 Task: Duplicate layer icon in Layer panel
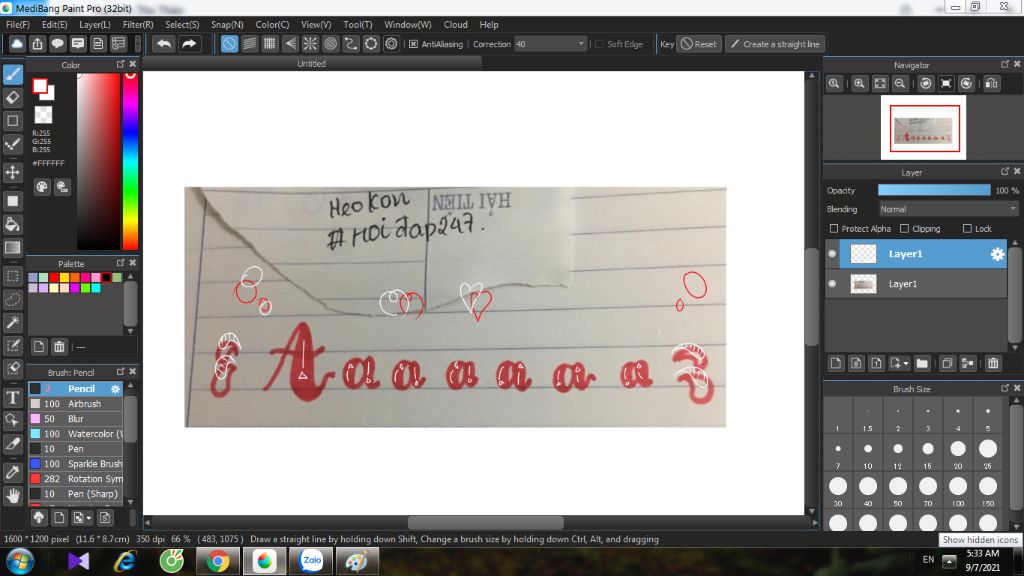(947, 363)
